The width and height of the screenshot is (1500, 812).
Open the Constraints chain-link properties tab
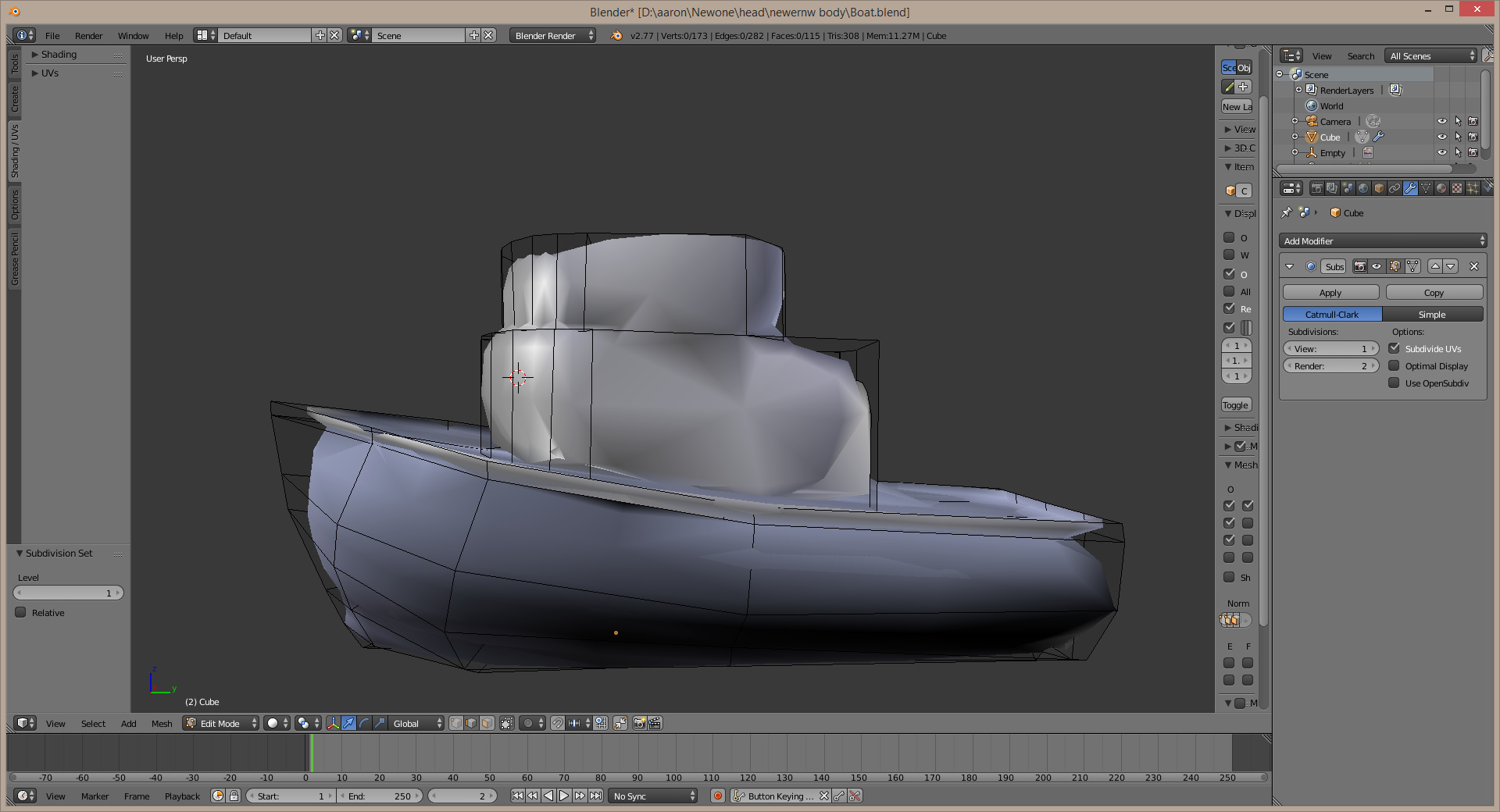pos(1395,188)
